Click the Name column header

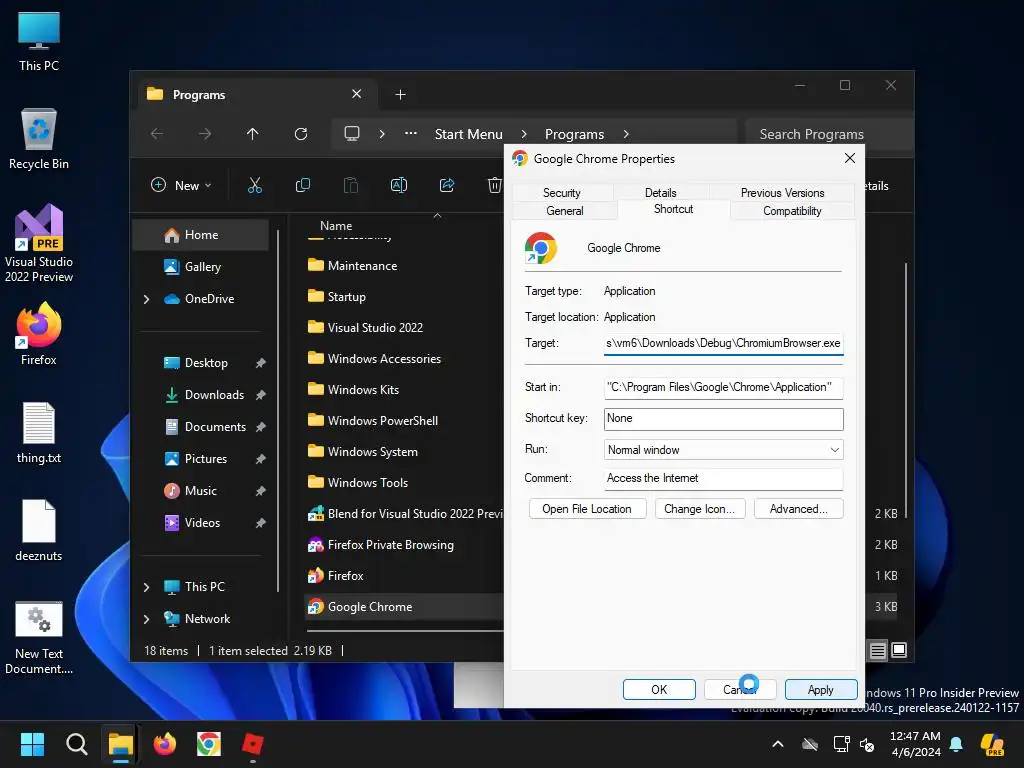coord(336,226)
